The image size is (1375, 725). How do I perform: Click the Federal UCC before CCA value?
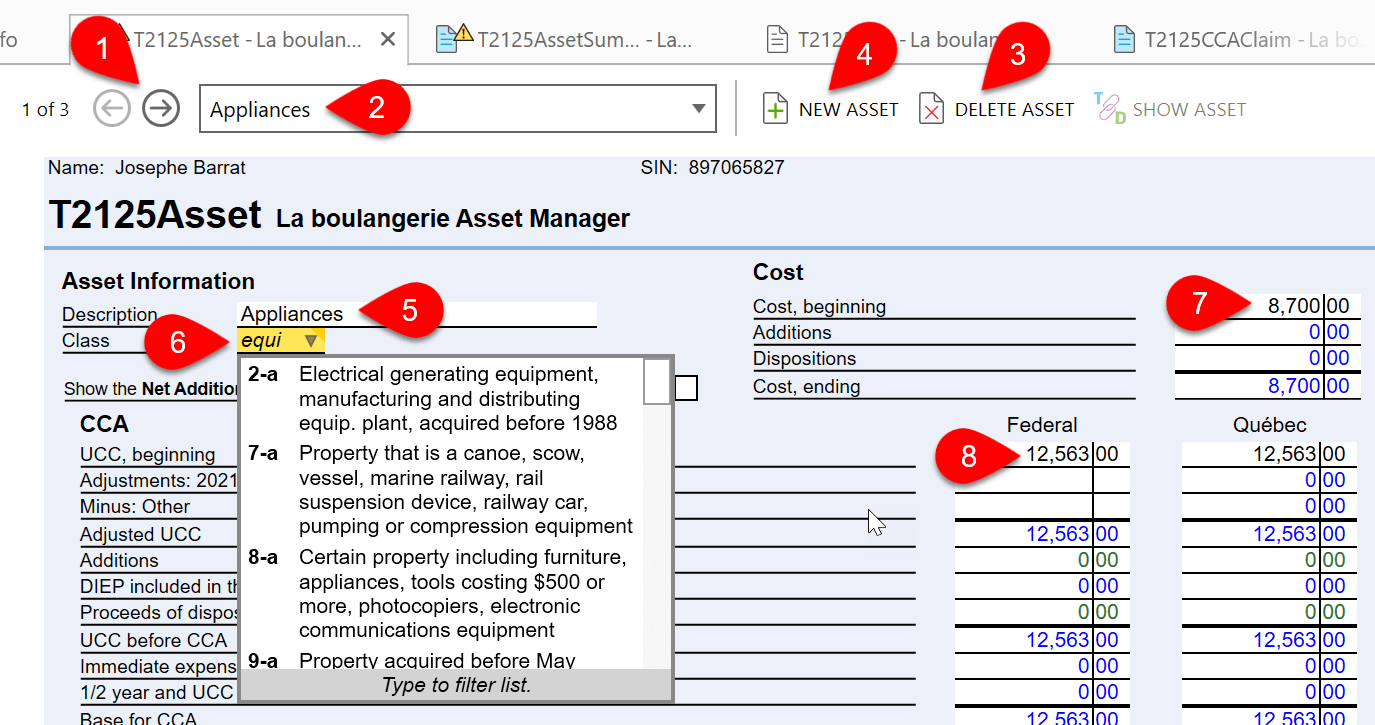[x=1042, y=640]
